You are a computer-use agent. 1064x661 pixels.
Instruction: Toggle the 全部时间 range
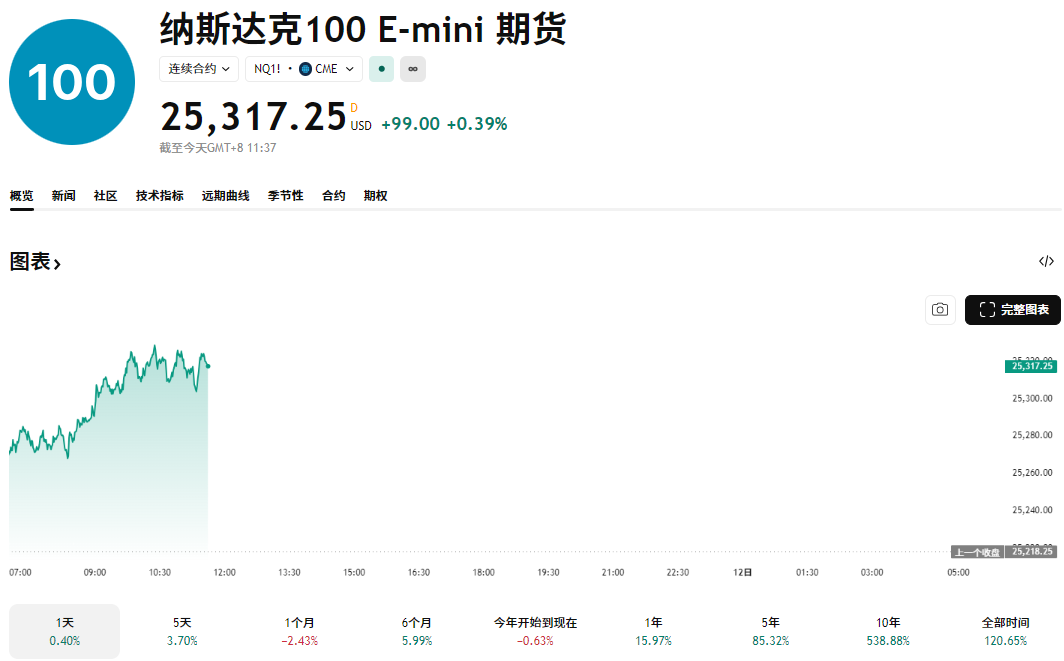pos(1005,631)
